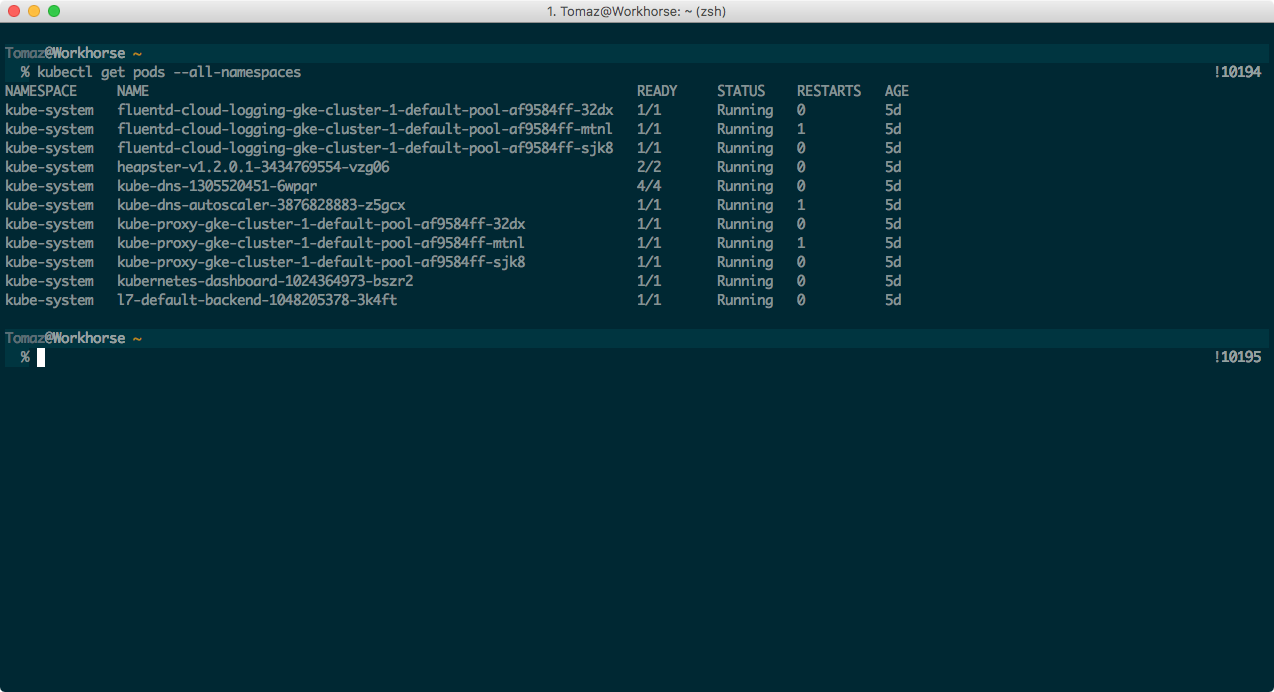This screenshot has height=692, width=1274.
Task: Click restart count 1 for kube-proxy mtnl pod
Action: click(x=801, y=243)
